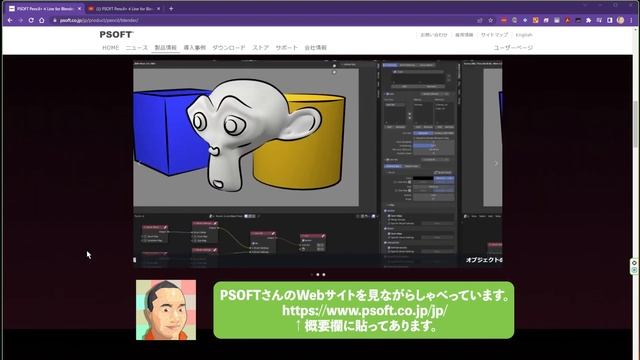Open the サポート menu item

click(287, 48)
